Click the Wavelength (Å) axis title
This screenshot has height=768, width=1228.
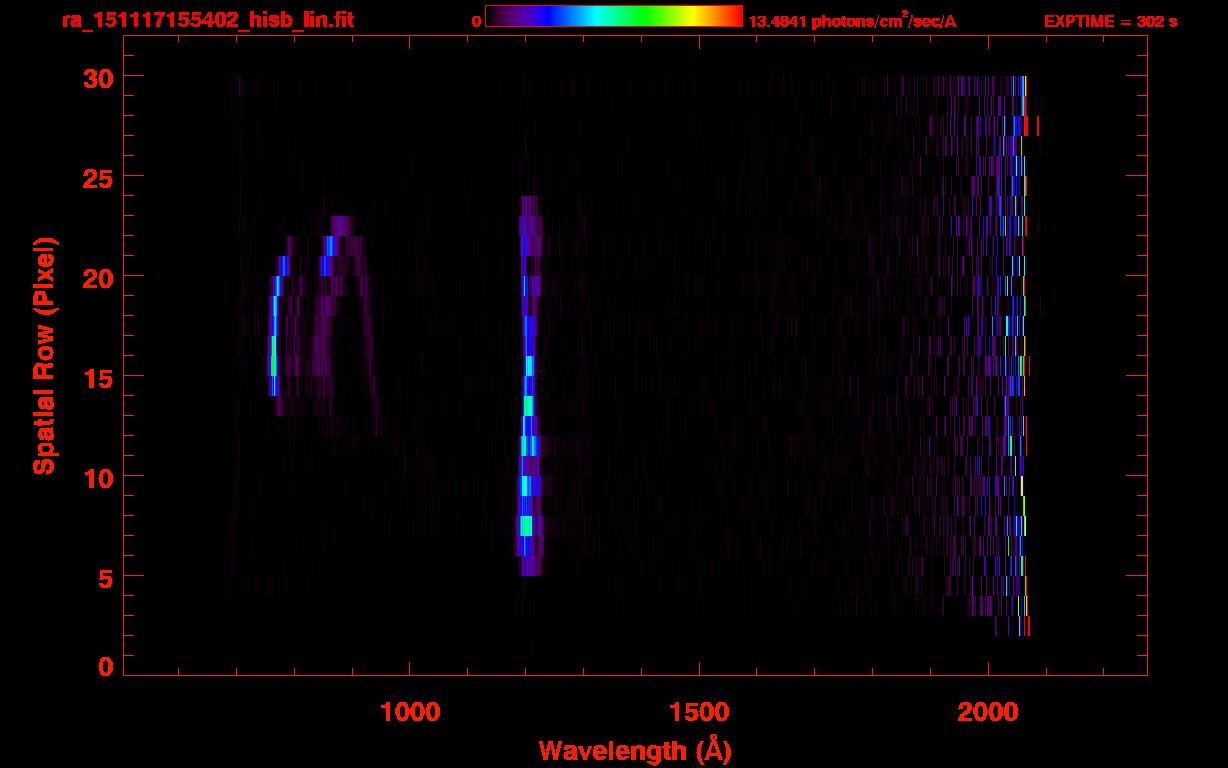pos(635,750)
